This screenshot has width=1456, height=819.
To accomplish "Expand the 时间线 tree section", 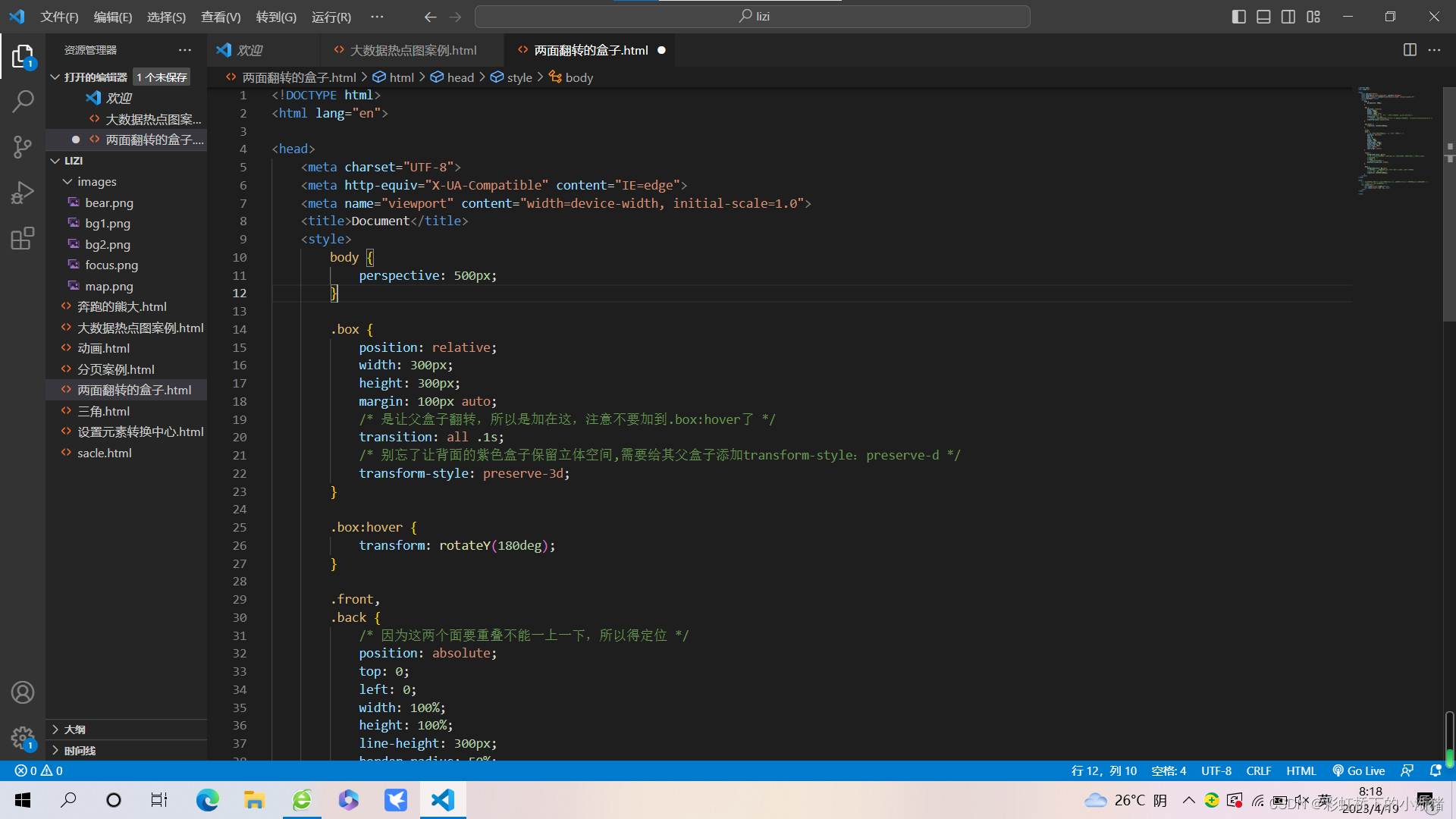I will pyautogui.click(x=59, y=750).
